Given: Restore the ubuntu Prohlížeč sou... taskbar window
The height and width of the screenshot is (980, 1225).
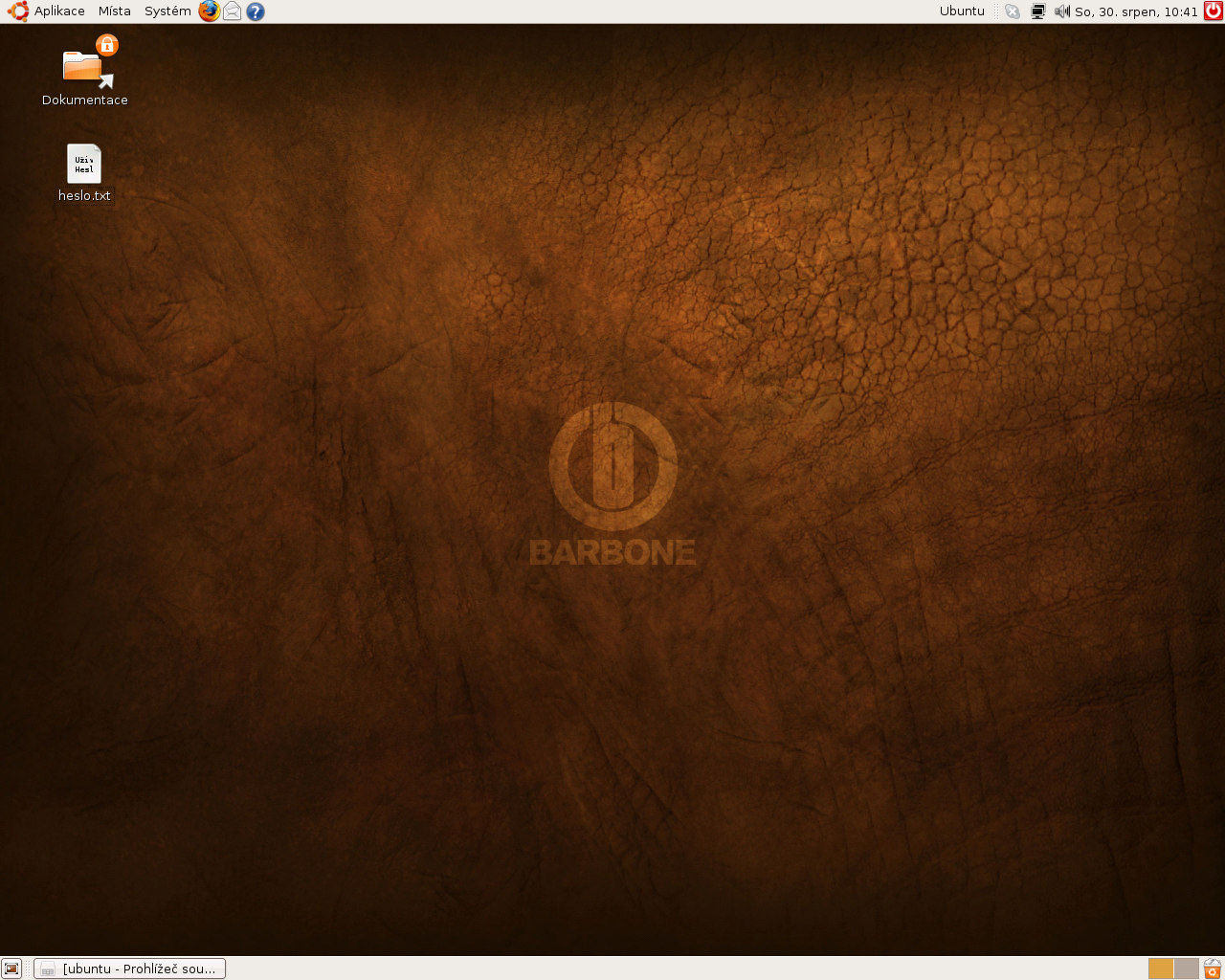Looking at the screenshot, I should coord(130,969).
